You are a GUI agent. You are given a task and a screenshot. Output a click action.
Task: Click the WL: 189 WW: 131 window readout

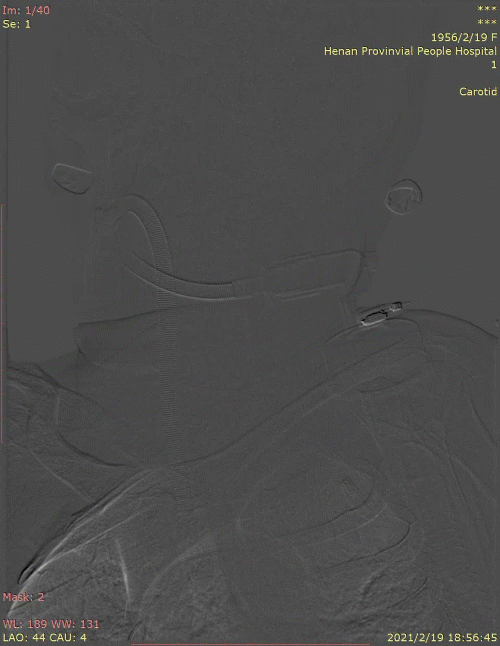[x=51, y=624]
